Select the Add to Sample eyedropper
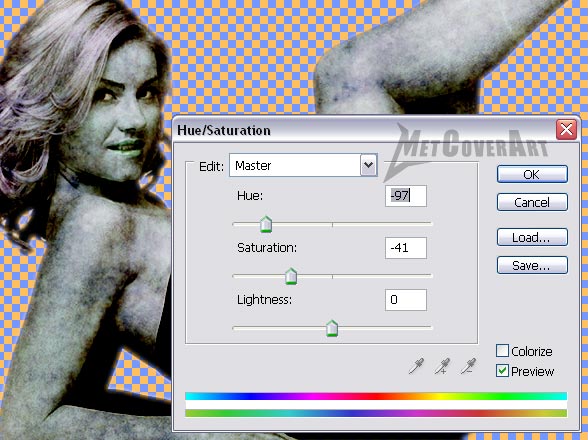Screen dimensions: 588x440 (442, 366)
